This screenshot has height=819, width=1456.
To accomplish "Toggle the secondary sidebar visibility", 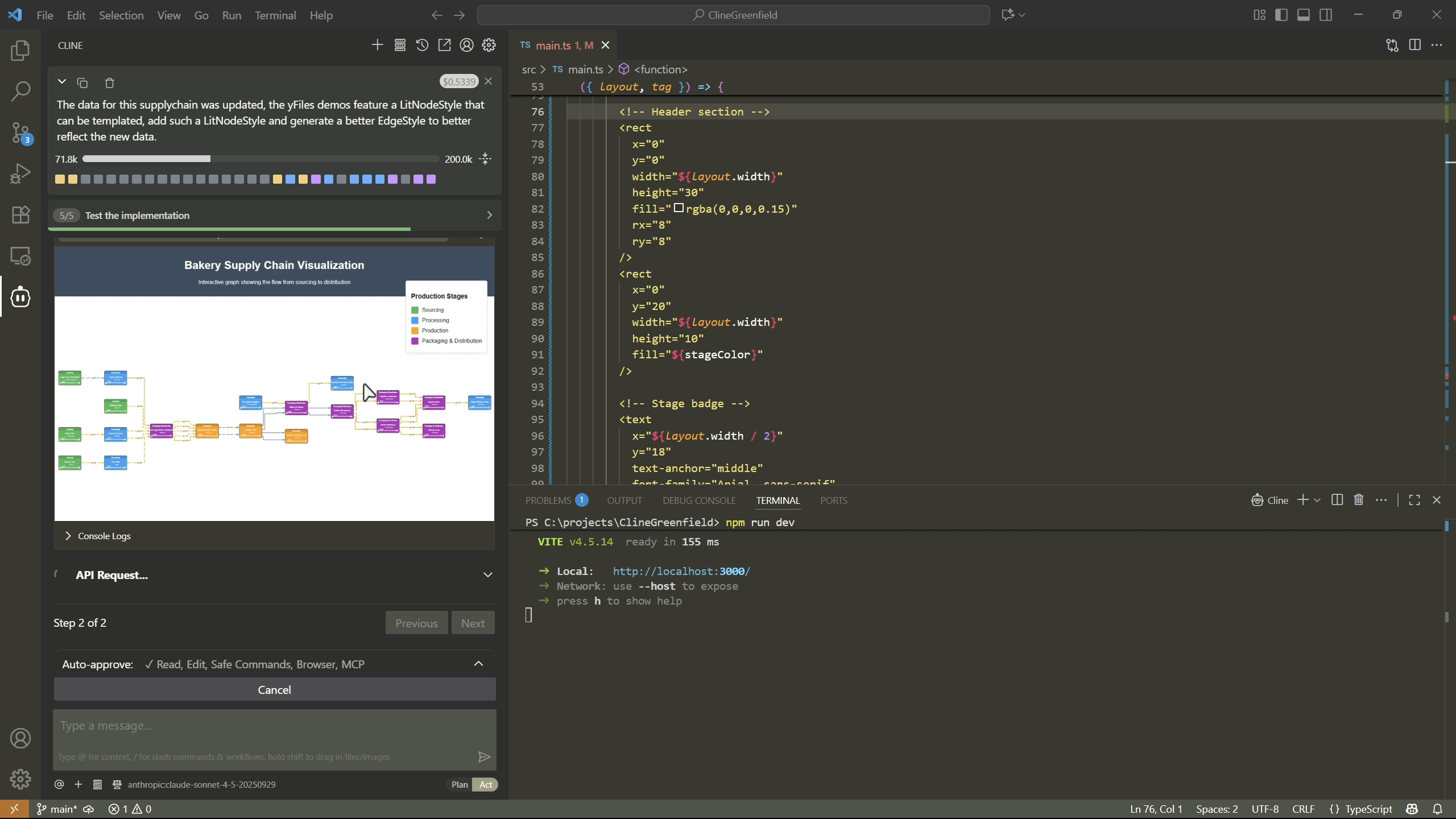I will point(1326,15).
